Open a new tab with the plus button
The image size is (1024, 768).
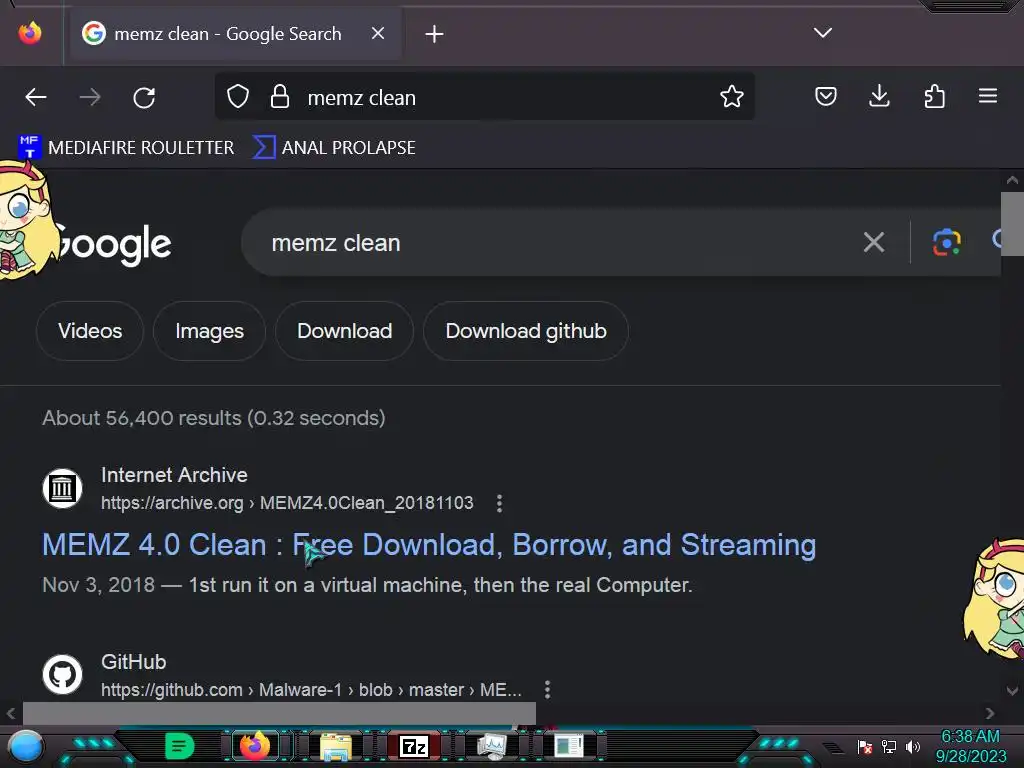pyautogui.click(x=434, y=34)
